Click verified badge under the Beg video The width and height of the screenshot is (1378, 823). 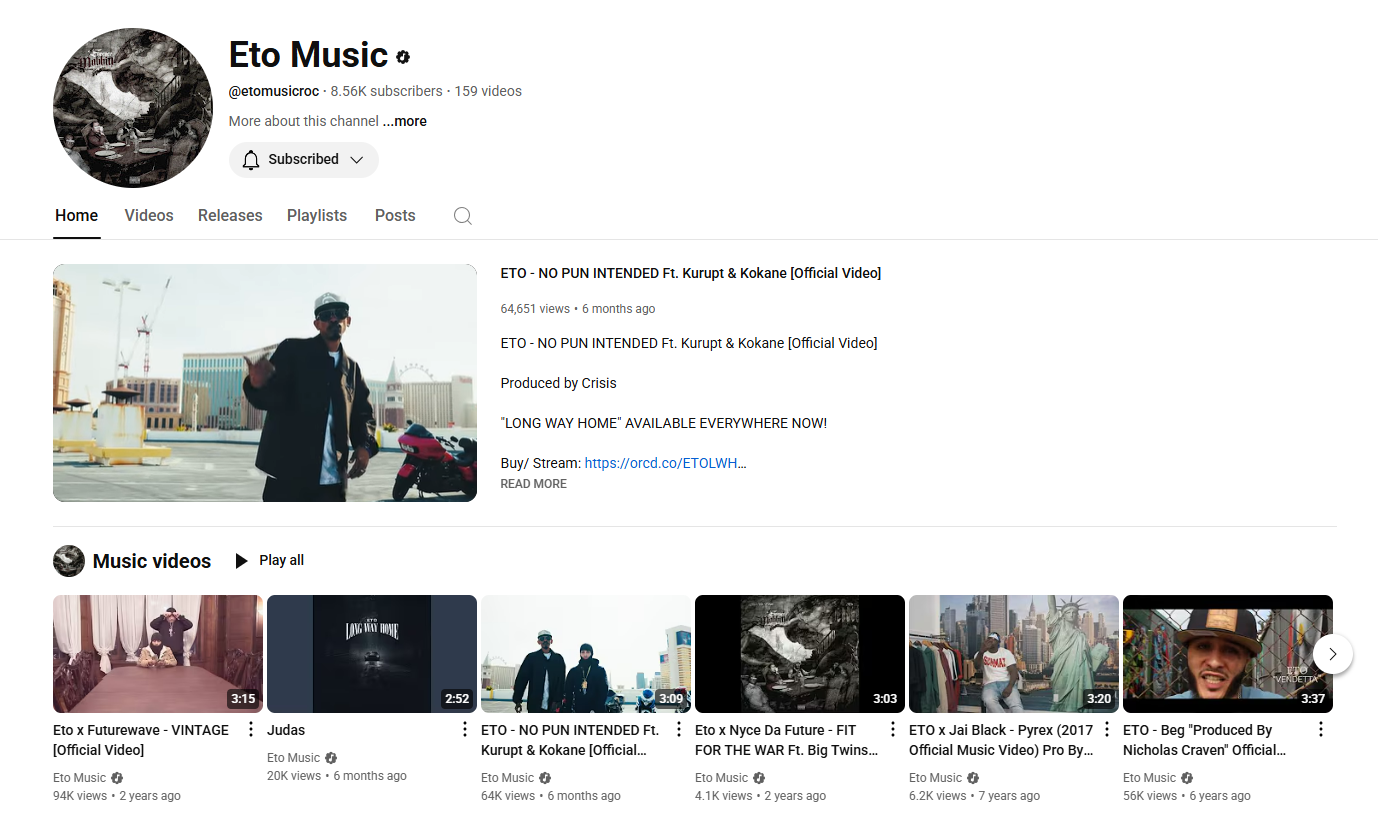1187,778
